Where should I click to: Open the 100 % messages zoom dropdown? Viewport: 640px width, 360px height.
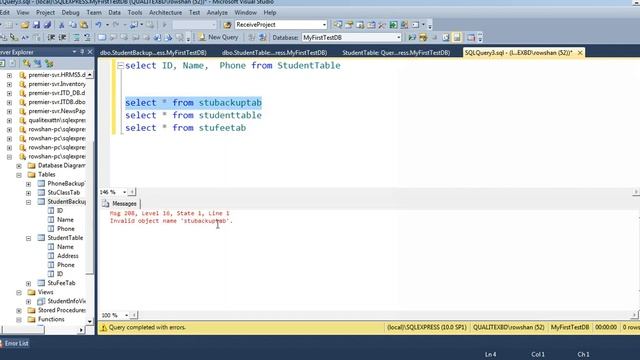(x=126, y=315)
